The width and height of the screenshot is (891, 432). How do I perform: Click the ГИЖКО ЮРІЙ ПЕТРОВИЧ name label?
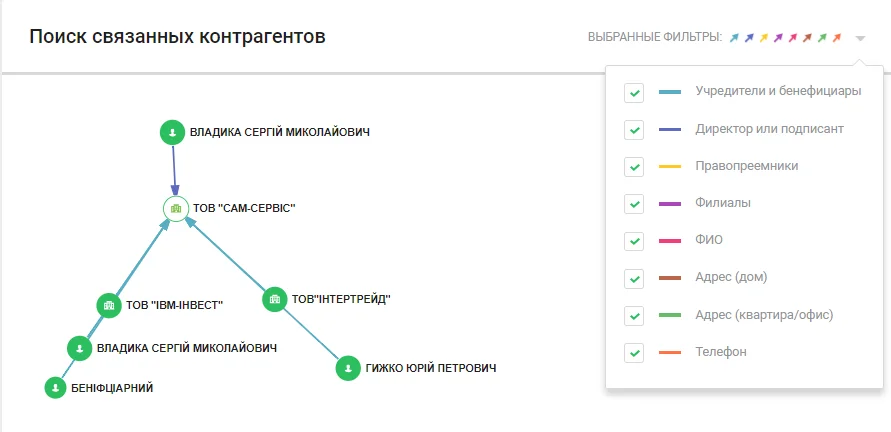click(x=431, y=368)
